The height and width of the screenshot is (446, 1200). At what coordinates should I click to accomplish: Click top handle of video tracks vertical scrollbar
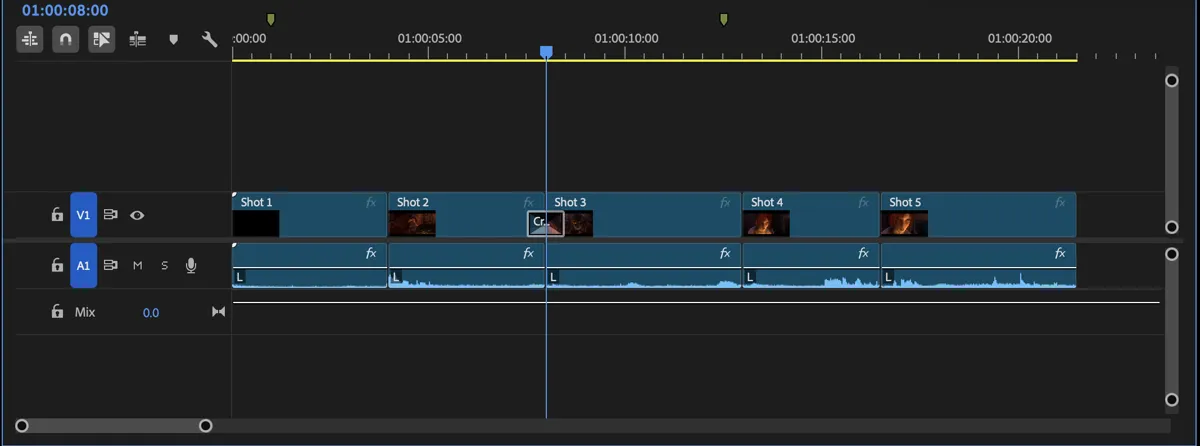(1172, 80)
